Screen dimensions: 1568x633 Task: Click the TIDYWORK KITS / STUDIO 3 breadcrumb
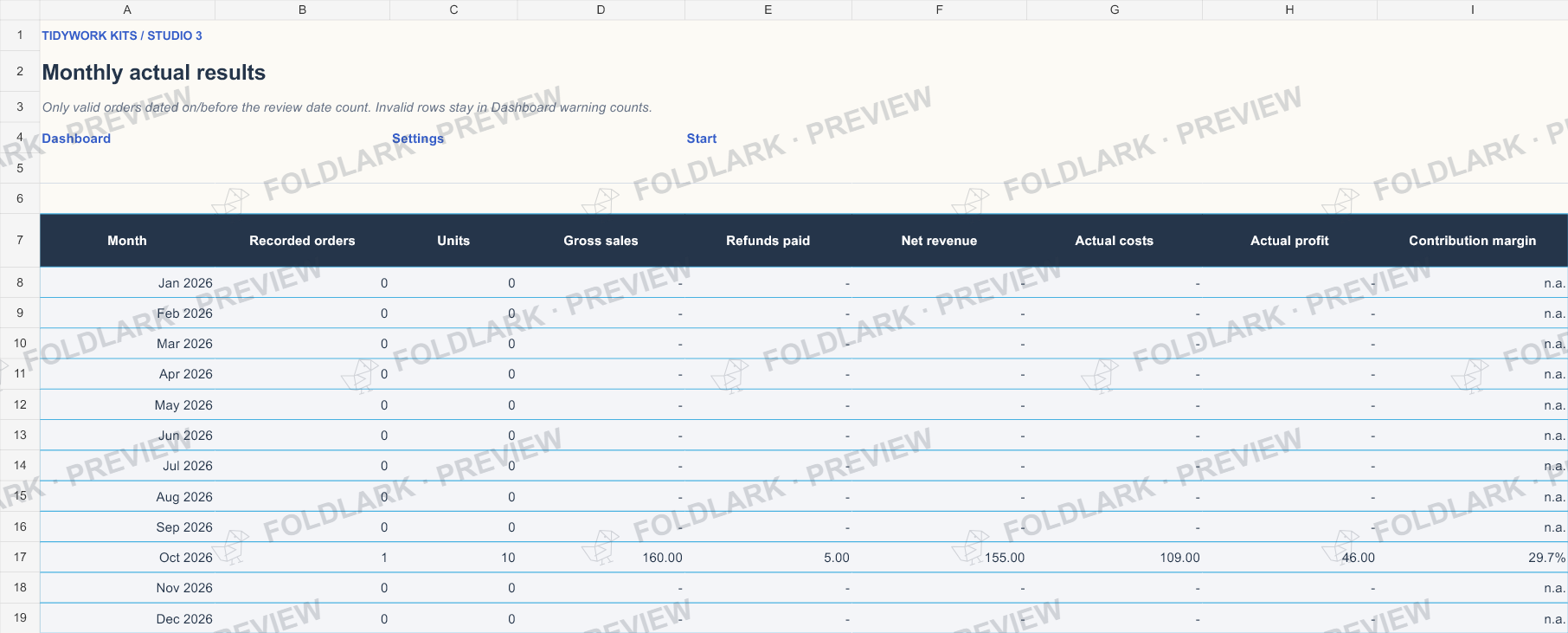[x=122, y=36]
